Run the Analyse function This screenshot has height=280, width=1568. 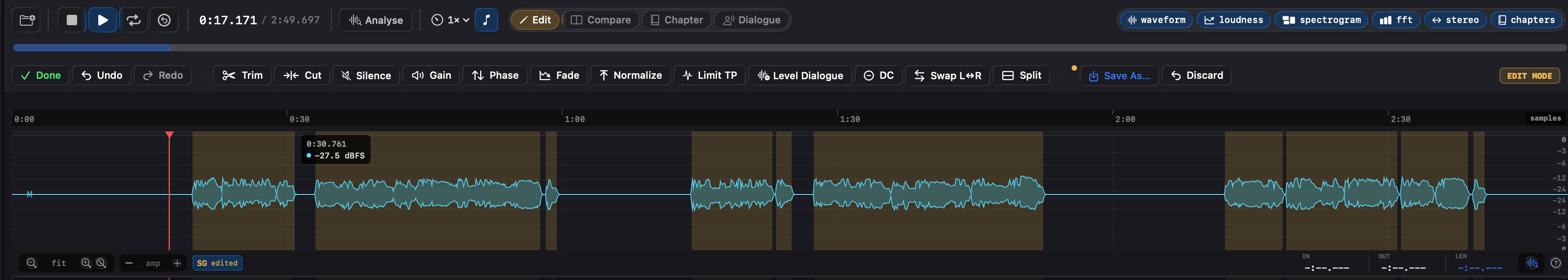(376, 20)
